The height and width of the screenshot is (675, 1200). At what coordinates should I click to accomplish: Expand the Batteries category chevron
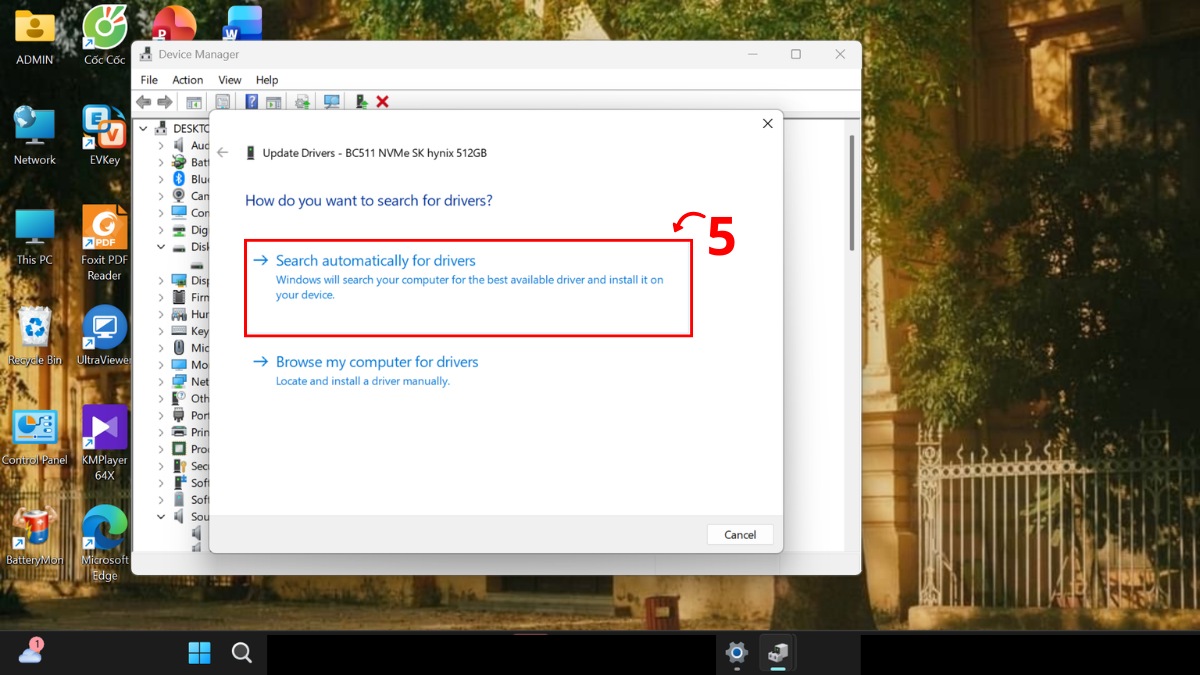161,162
